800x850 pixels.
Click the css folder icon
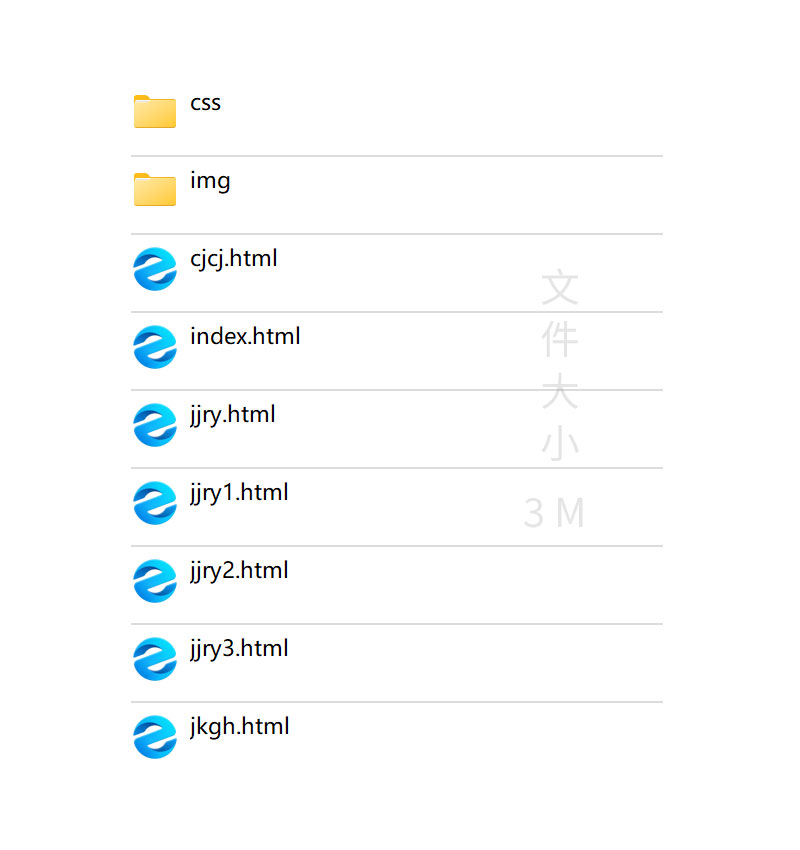coord(155,111)
